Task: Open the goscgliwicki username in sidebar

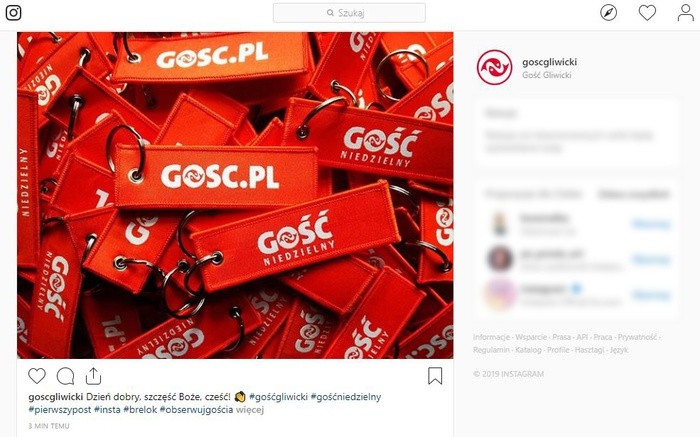Action: [x=549, y=62]
